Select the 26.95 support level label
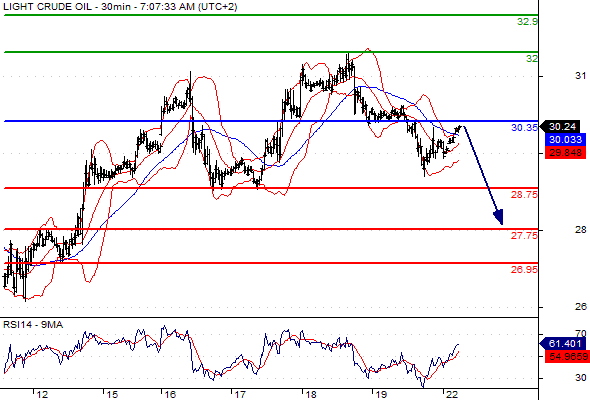Viewport: 590px width, 400px height. point(524,269)
